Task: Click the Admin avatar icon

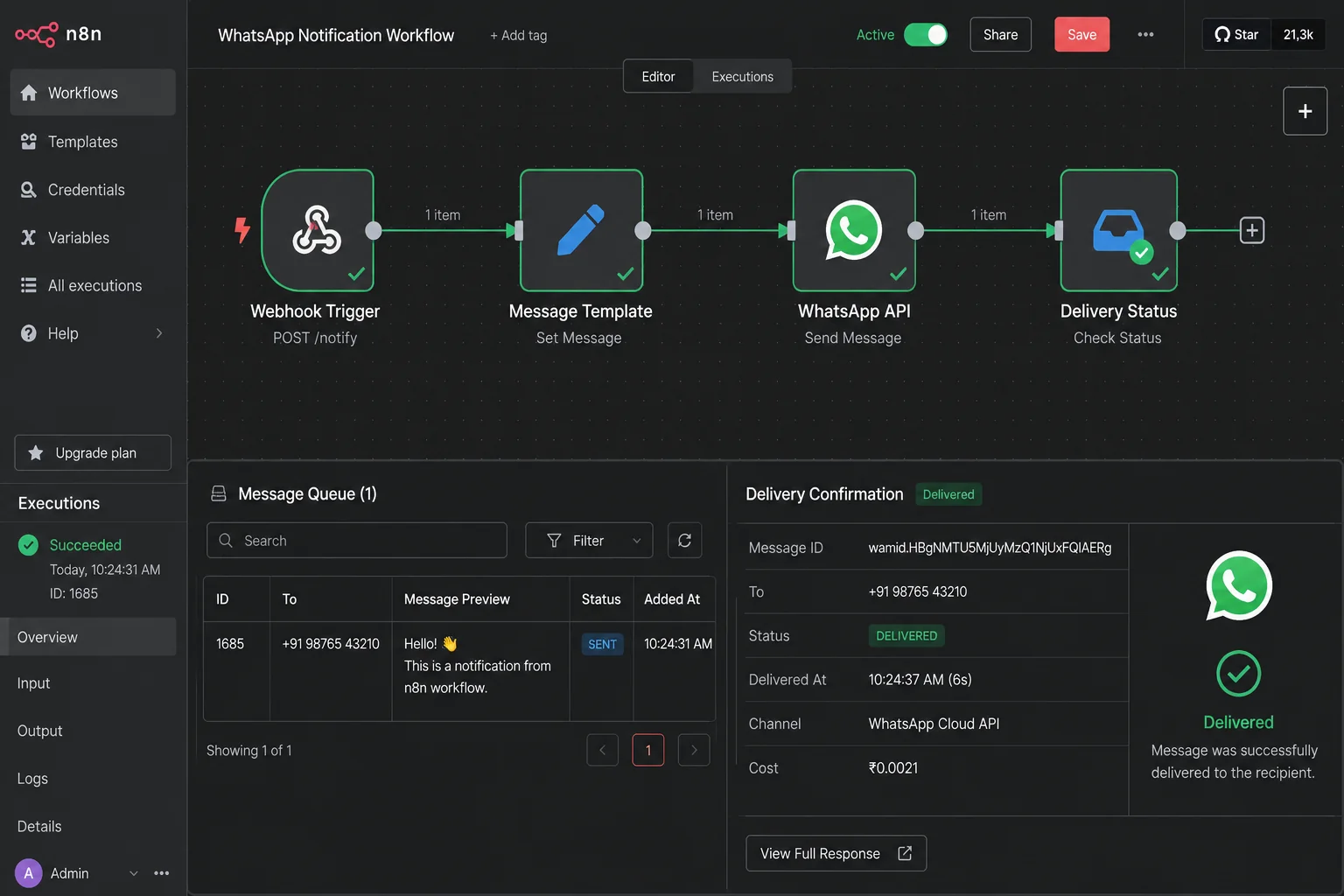Action: point(29,873)
